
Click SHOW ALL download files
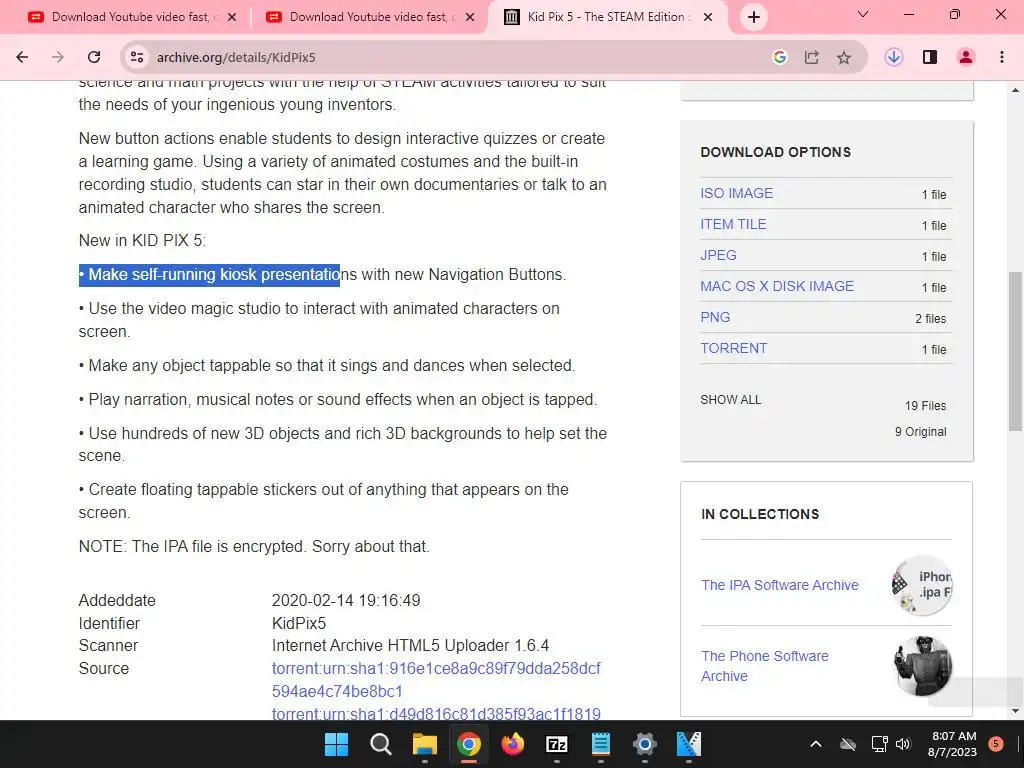coord(731,400)
